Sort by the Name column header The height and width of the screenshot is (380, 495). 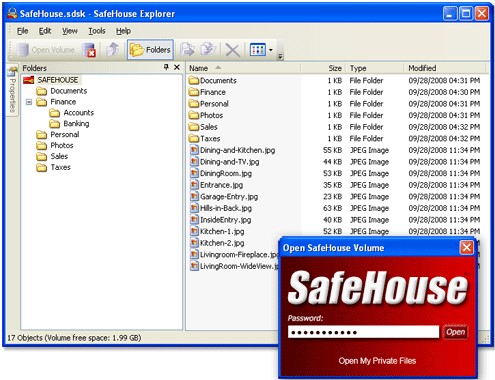[x=243, y=68]
